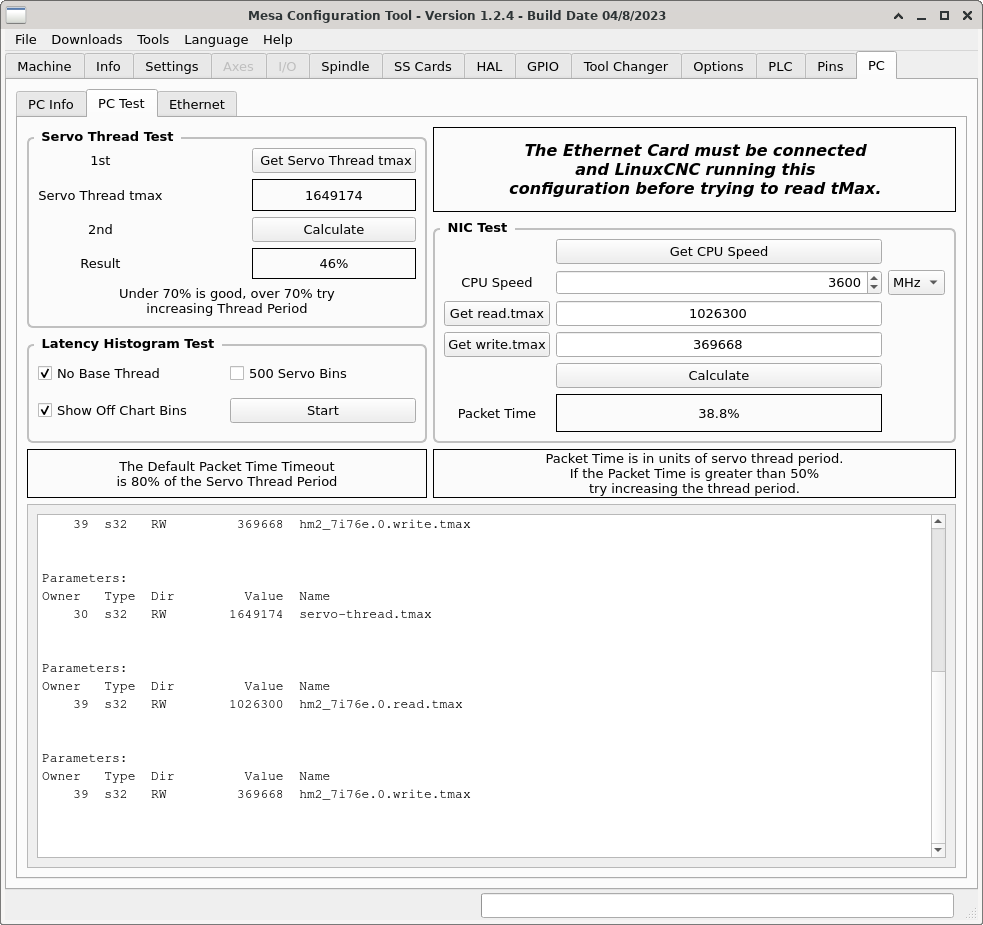Switch to the Tool Changer tab
Viewport: 983px width, 925px height.
[625, 66]
